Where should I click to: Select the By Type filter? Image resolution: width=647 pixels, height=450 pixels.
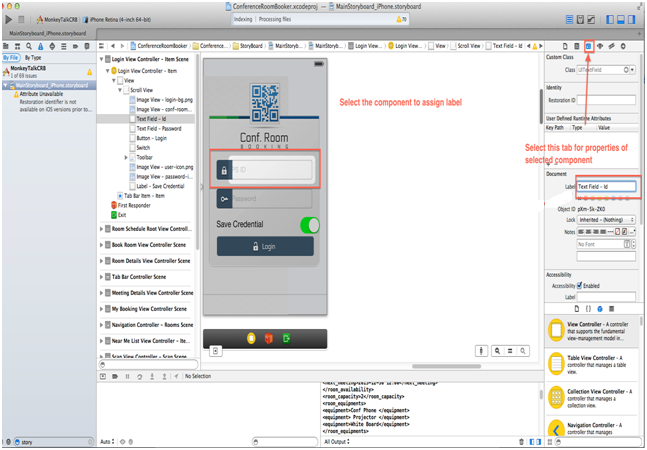point(33,58)
